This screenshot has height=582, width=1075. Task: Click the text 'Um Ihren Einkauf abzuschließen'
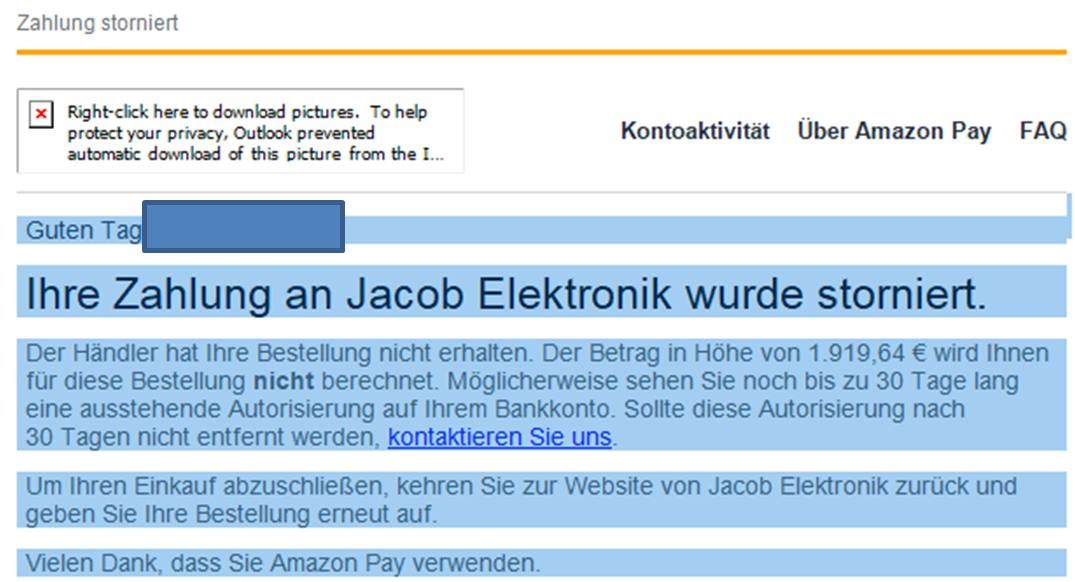point(204,486)
